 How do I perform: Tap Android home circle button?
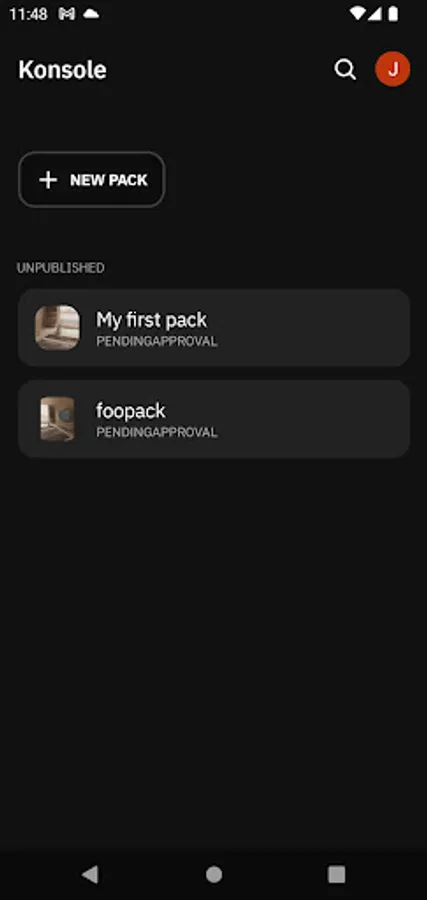click(214, 874)
